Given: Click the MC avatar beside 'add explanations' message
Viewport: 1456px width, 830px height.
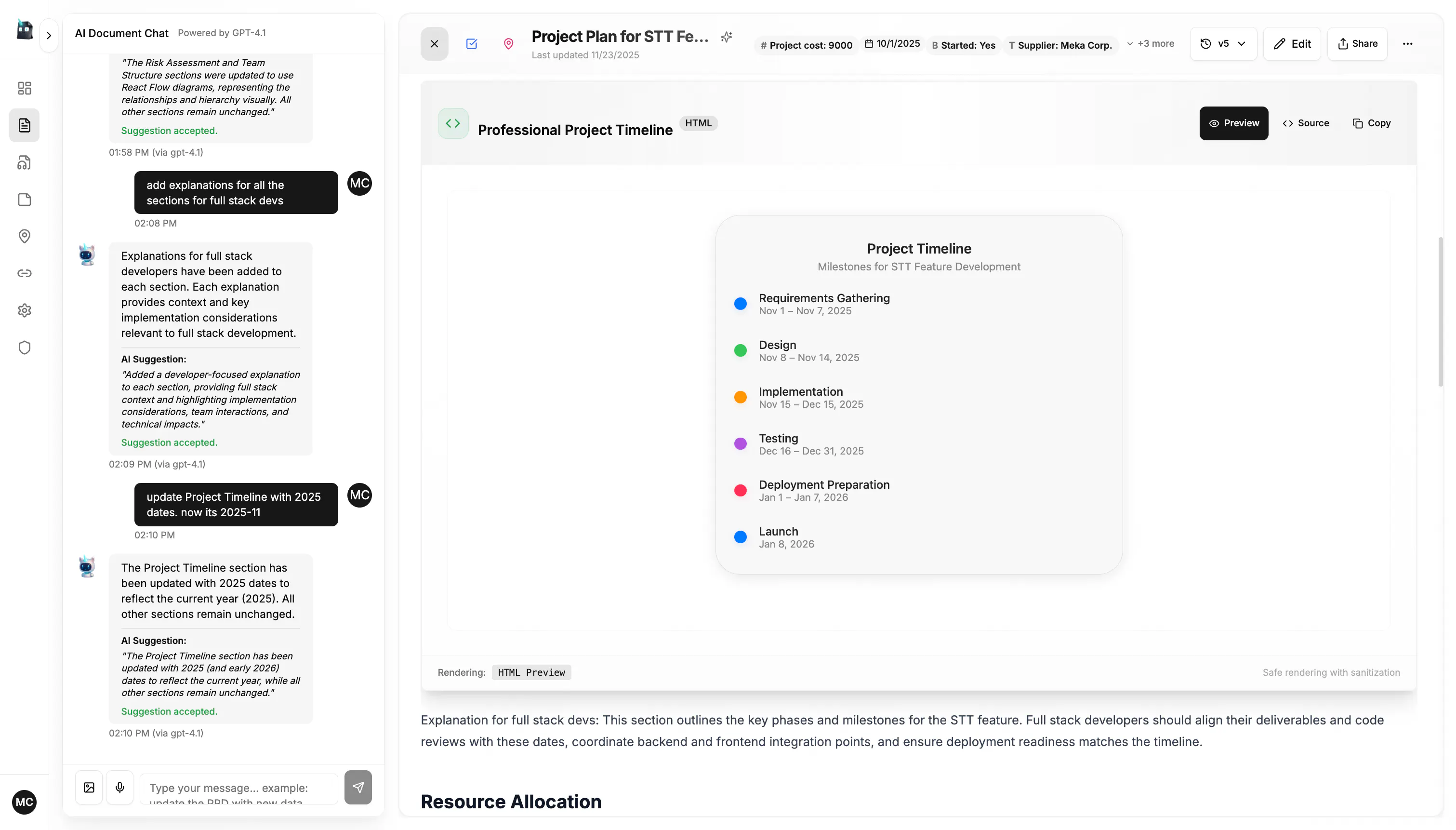Looking at the screenshot, I should point(359,183).
